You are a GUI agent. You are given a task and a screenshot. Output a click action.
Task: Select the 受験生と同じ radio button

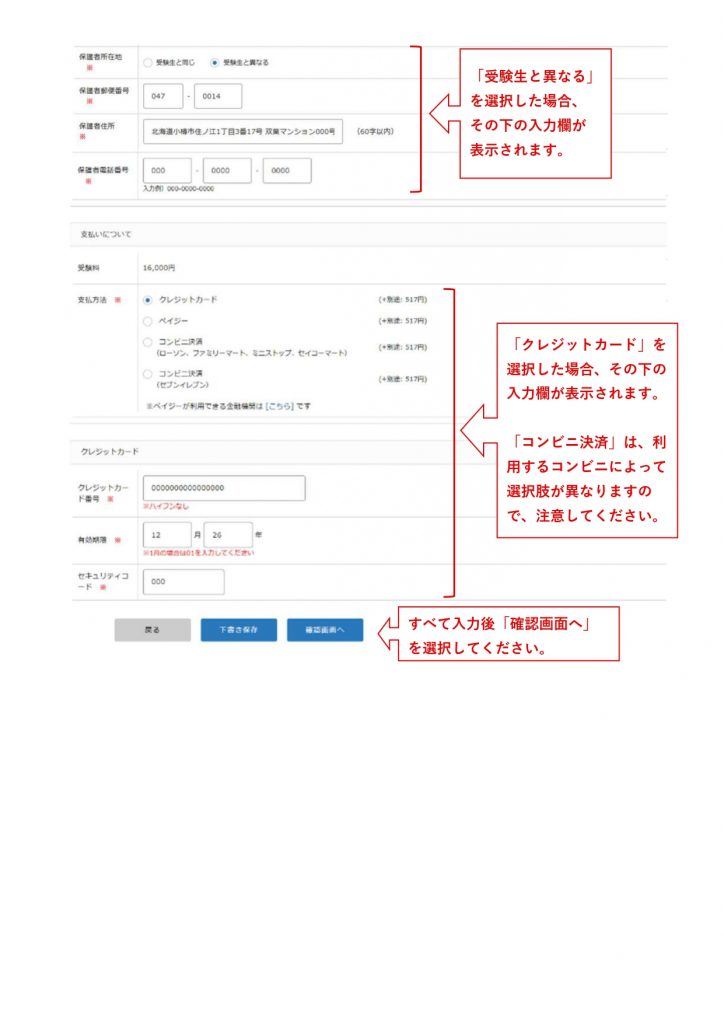[x=148, y=62]
